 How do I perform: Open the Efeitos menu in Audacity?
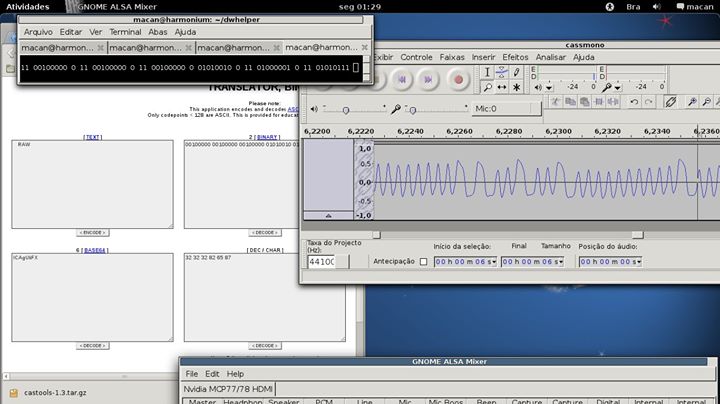click(x=515, y=57)
